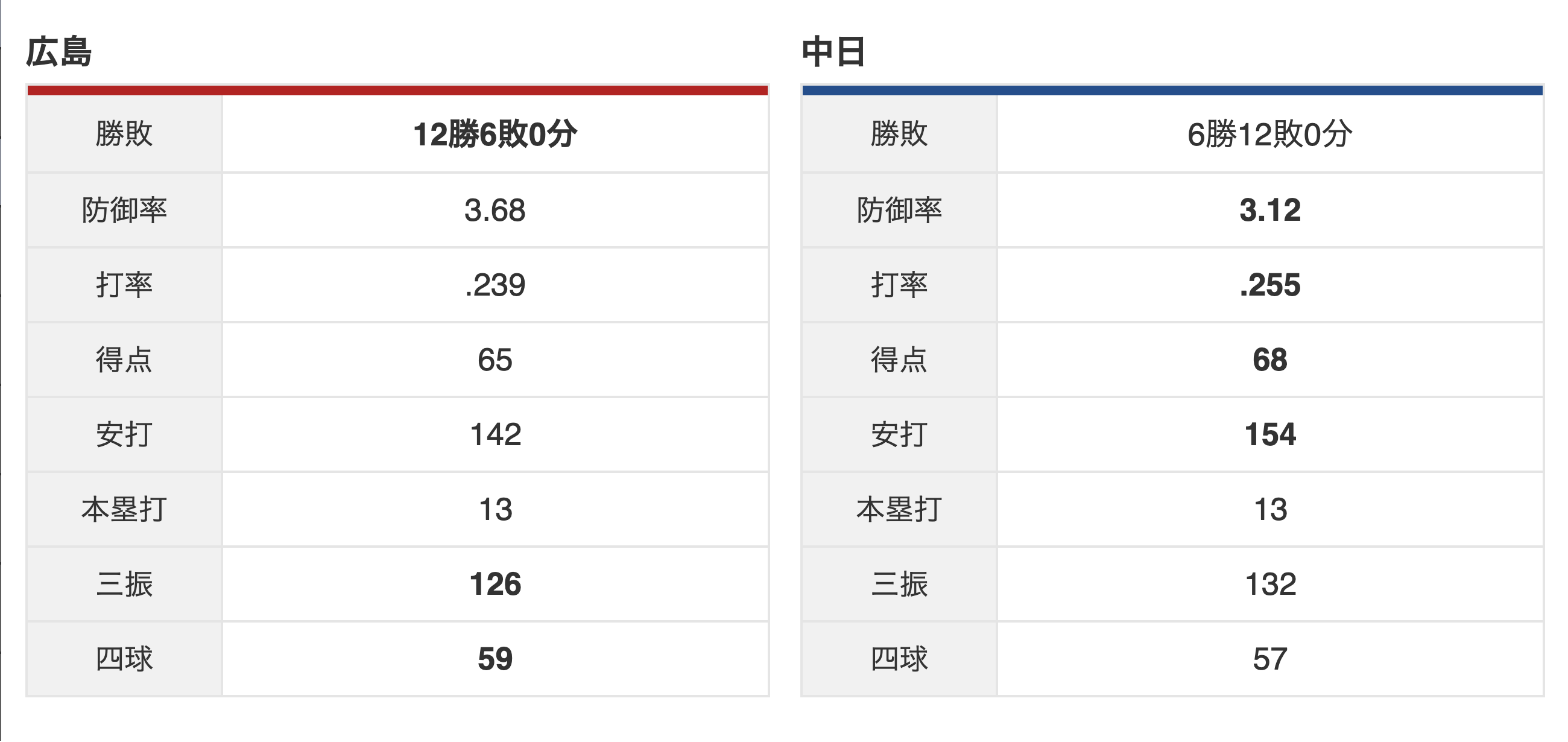Select Hiroshima's 12勝6敗0分 record cell
This screenshot has width=1568, height=742.
pyautogui.click(x=495, y=134)
